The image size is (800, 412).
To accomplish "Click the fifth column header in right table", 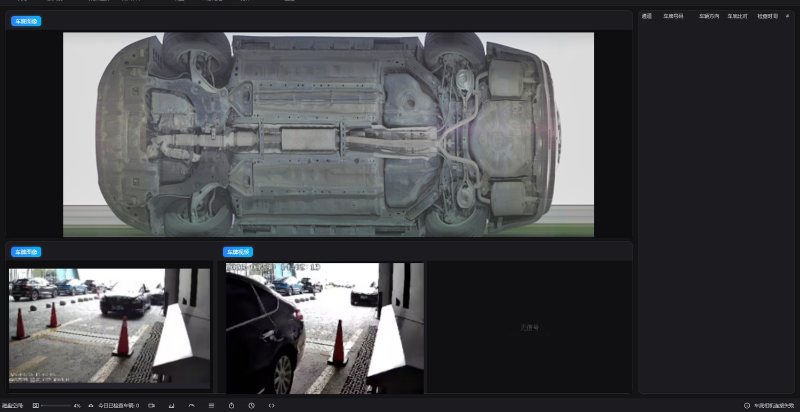I will (767, 16).
